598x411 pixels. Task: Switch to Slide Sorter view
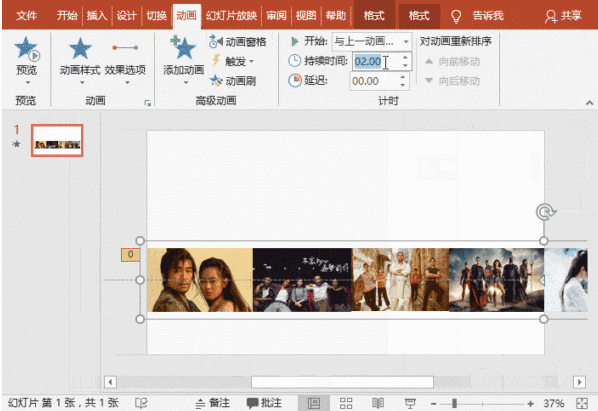346,403
